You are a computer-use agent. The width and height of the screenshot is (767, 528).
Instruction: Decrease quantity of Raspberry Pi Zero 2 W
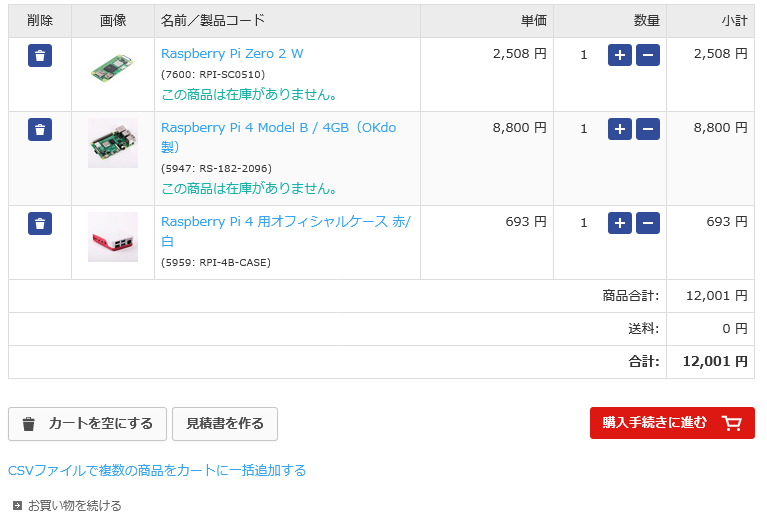tap(648, 55)
